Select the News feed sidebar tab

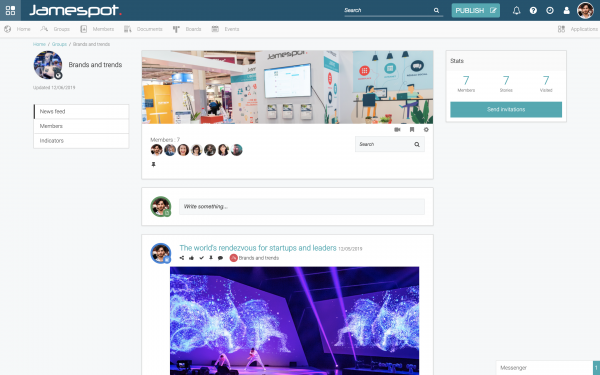click(x=81, y=112)
